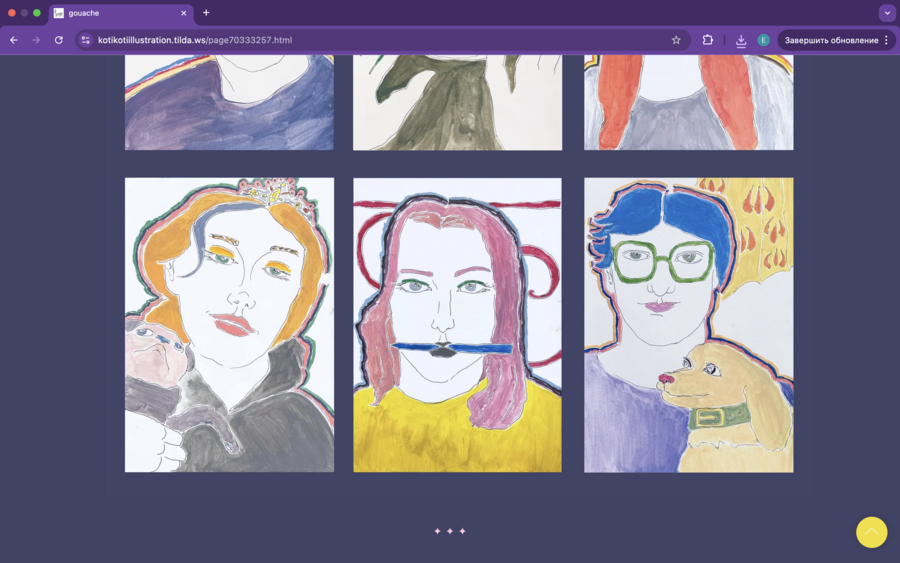Viewport: 900px width, 563px height.
Task: Click the green macOS fullscreen button
Action: pyautogui.click(x=37, y=13)
